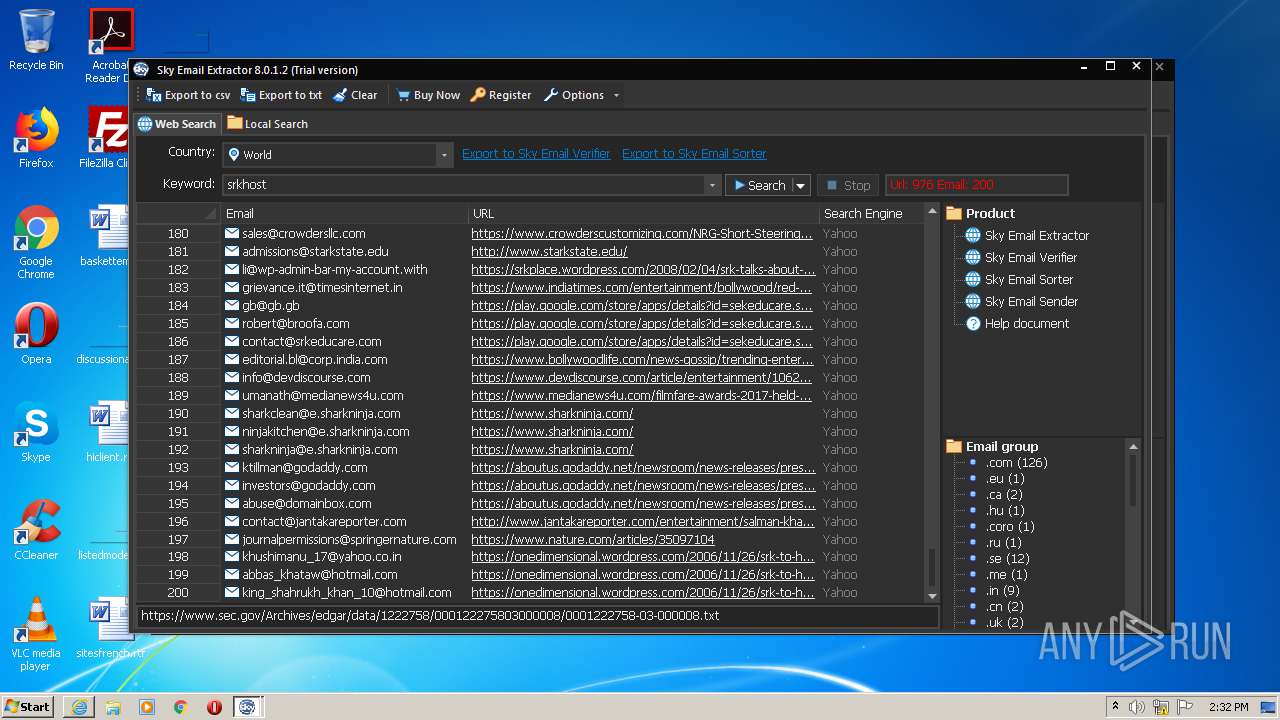This screenshot has height=720, width=1280.
Task: Show hidden tray icons arrow
Action: [1116, 707]
